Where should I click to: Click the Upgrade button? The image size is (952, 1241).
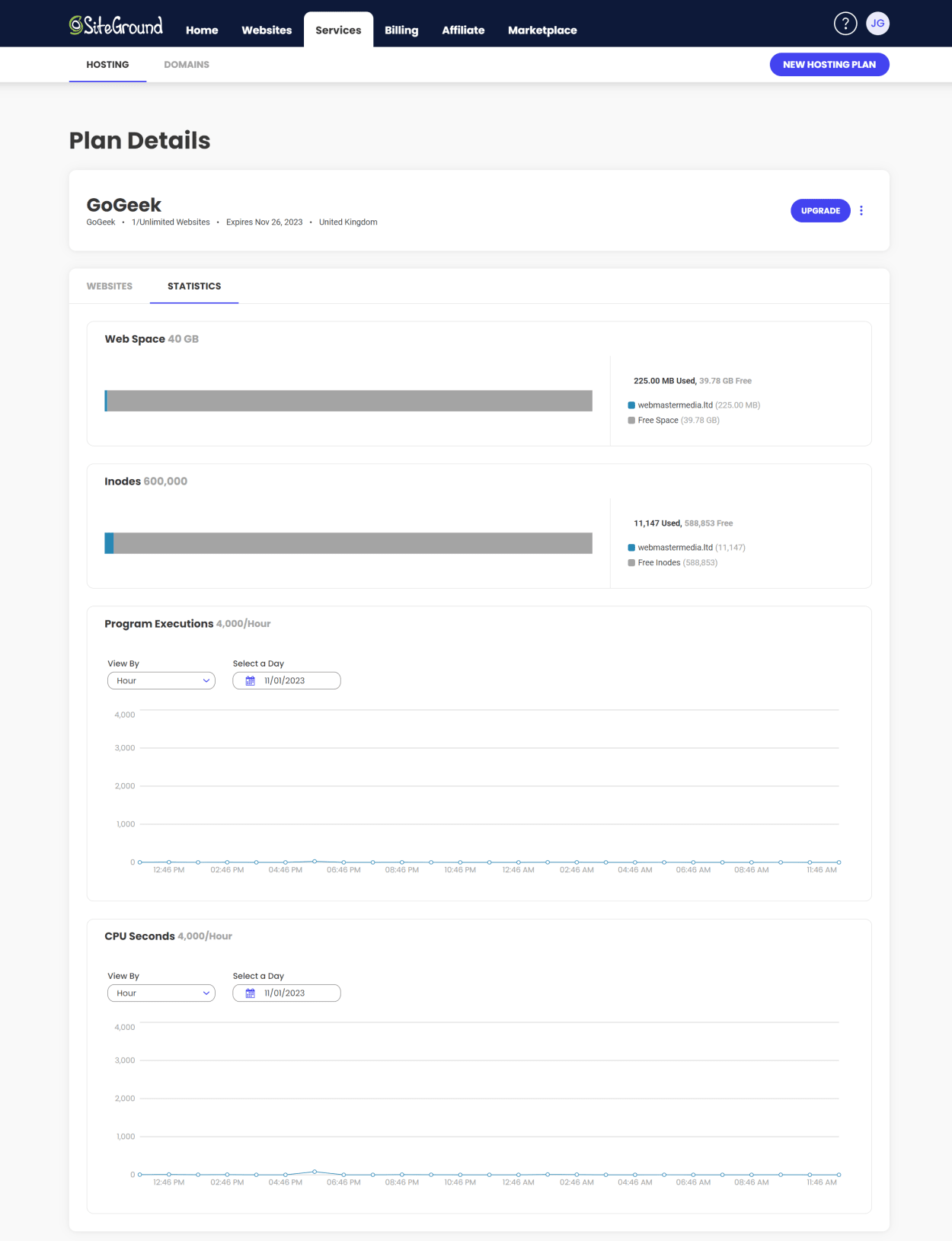[x=820, y=211]
